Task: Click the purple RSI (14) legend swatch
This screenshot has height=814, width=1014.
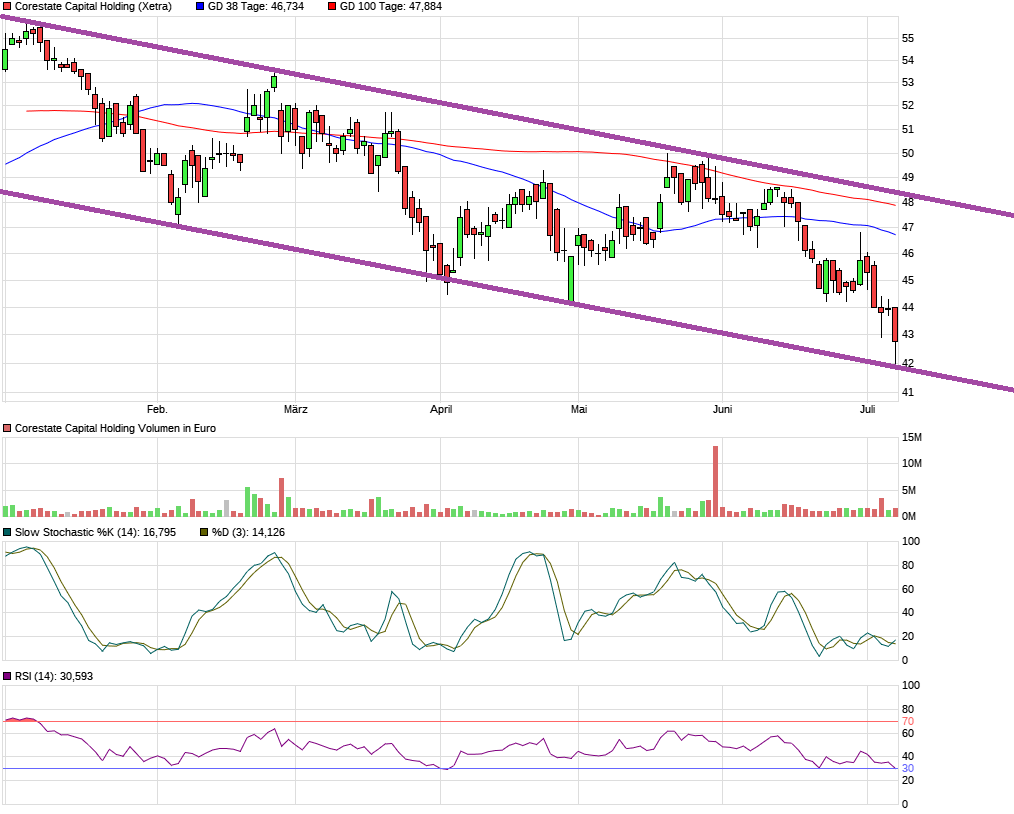Action: pyautogui.click(x=7, y=676)
